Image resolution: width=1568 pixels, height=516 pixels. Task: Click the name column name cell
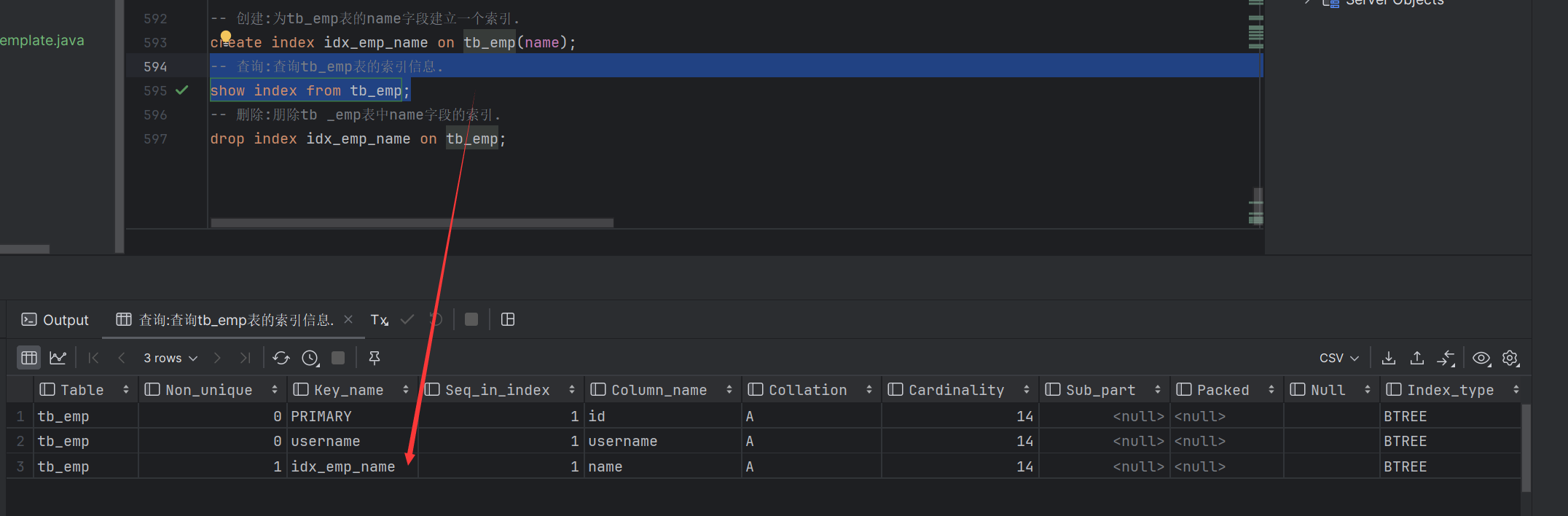[x=662, y=466]
